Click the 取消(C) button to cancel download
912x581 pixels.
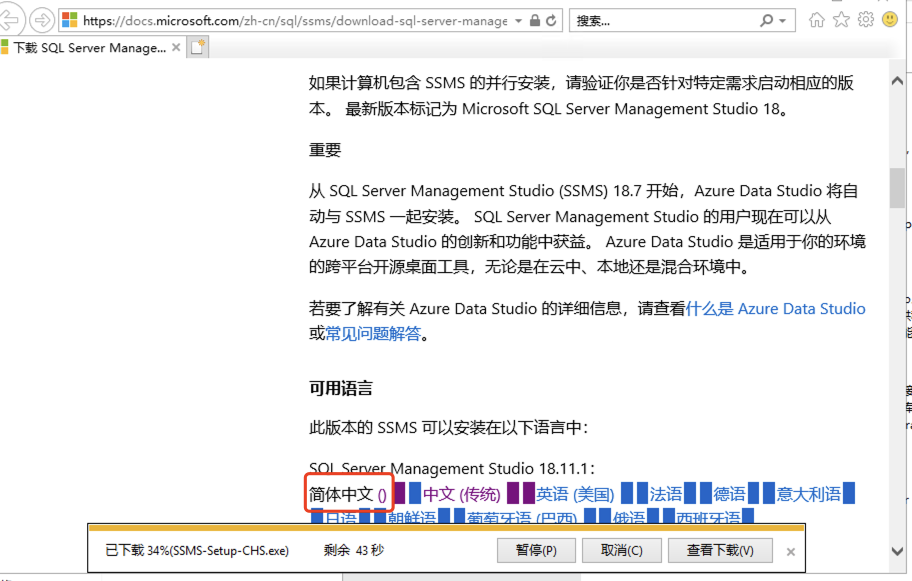[628, 550]
